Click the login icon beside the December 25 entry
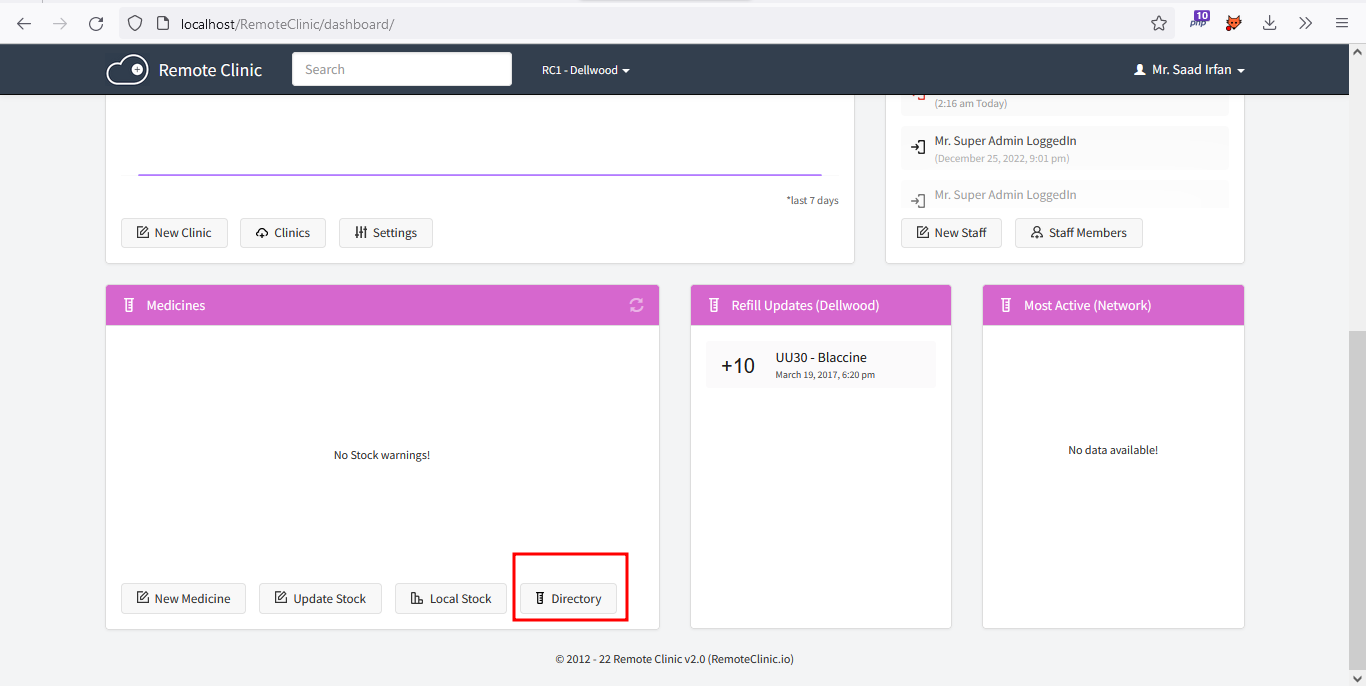The image size is (1366, 686). 917,147
